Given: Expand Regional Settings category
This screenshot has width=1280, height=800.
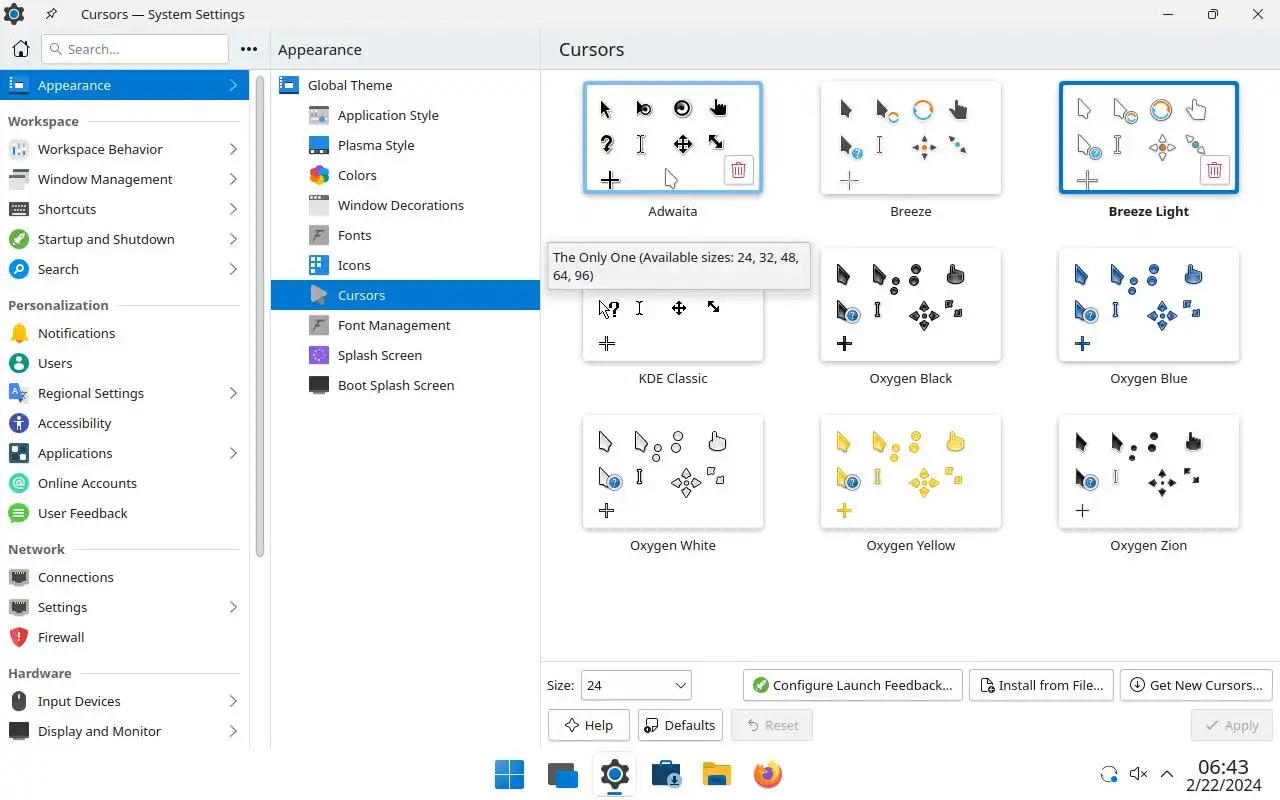Looking at the screenshot, I should point(125,393).
